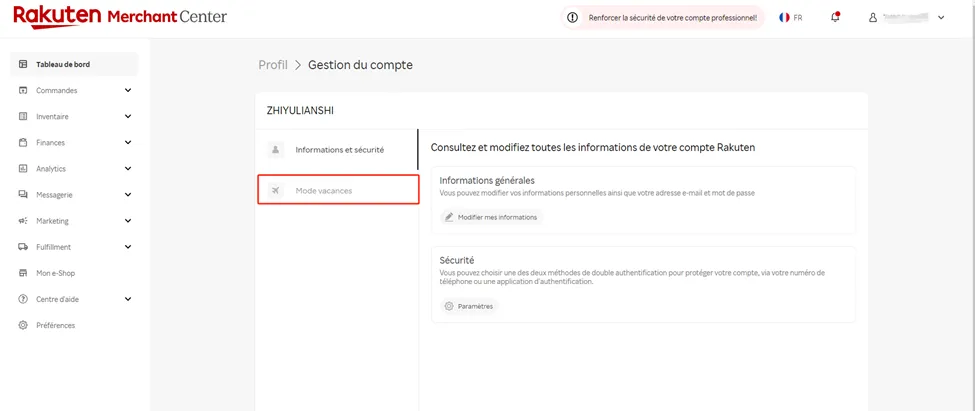975x411 pixels.
Task: Expand the Analytics menu chevron
Action: pos(128,169)
